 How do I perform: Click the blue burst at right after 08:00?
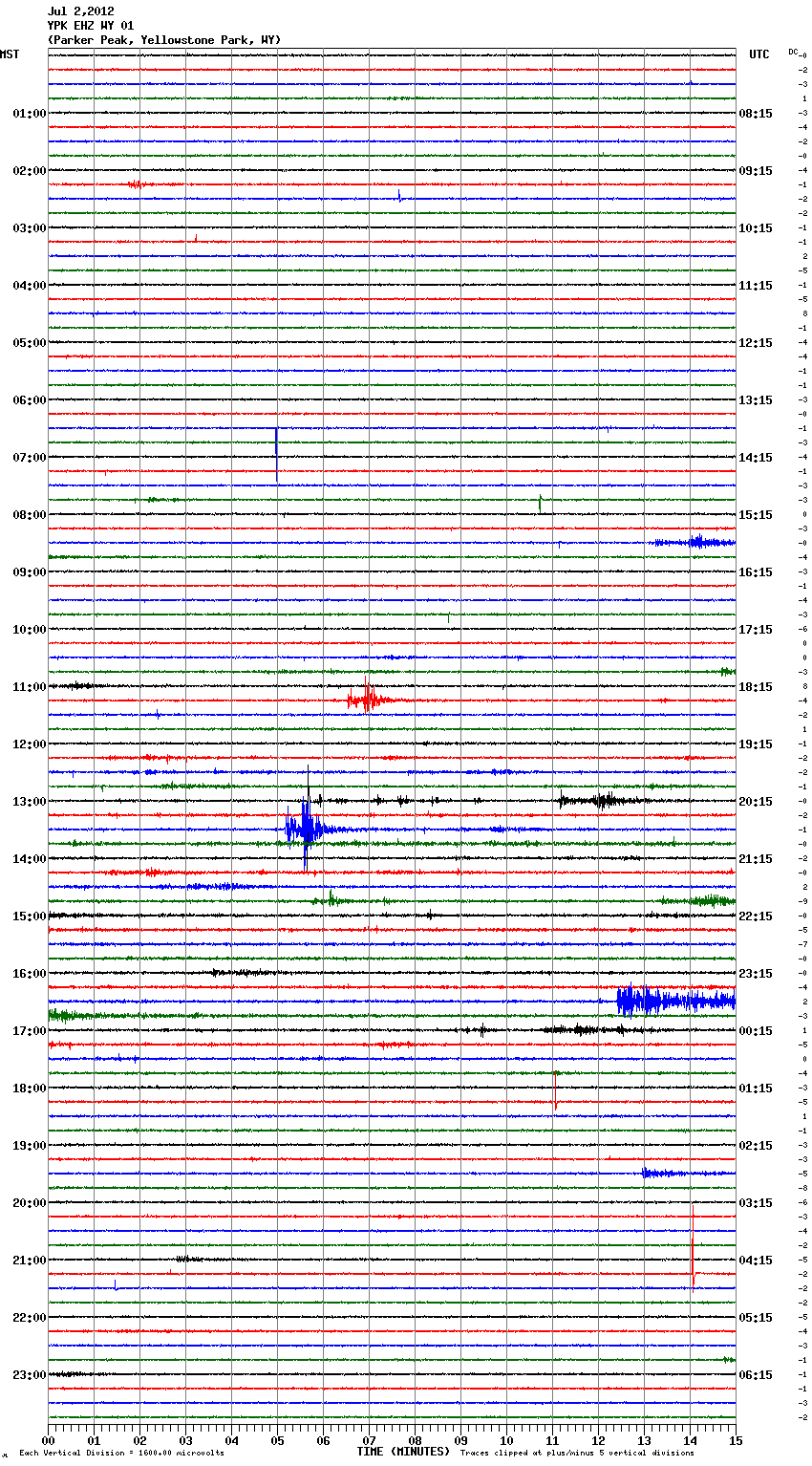point(695,542)
